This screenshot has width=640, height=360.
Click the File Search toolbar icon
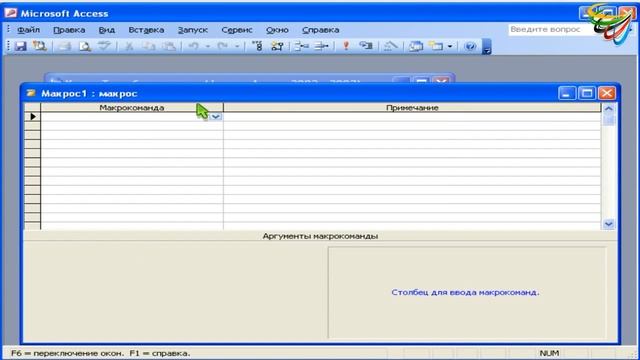click(40, 46)
